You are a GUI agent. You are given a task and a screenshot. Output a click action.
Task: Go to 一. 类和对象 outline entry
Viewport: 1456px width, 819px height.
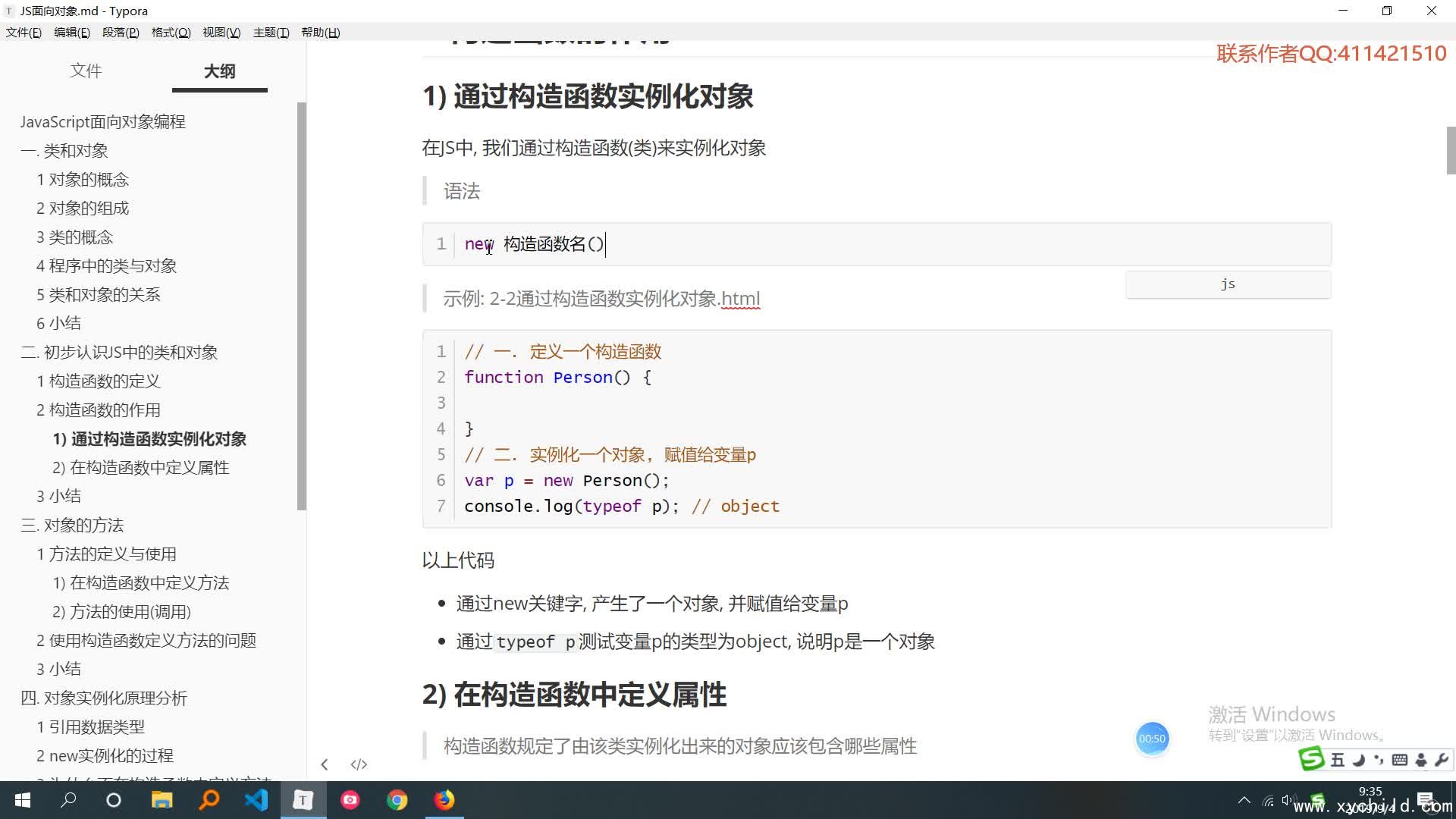point(64,151)
